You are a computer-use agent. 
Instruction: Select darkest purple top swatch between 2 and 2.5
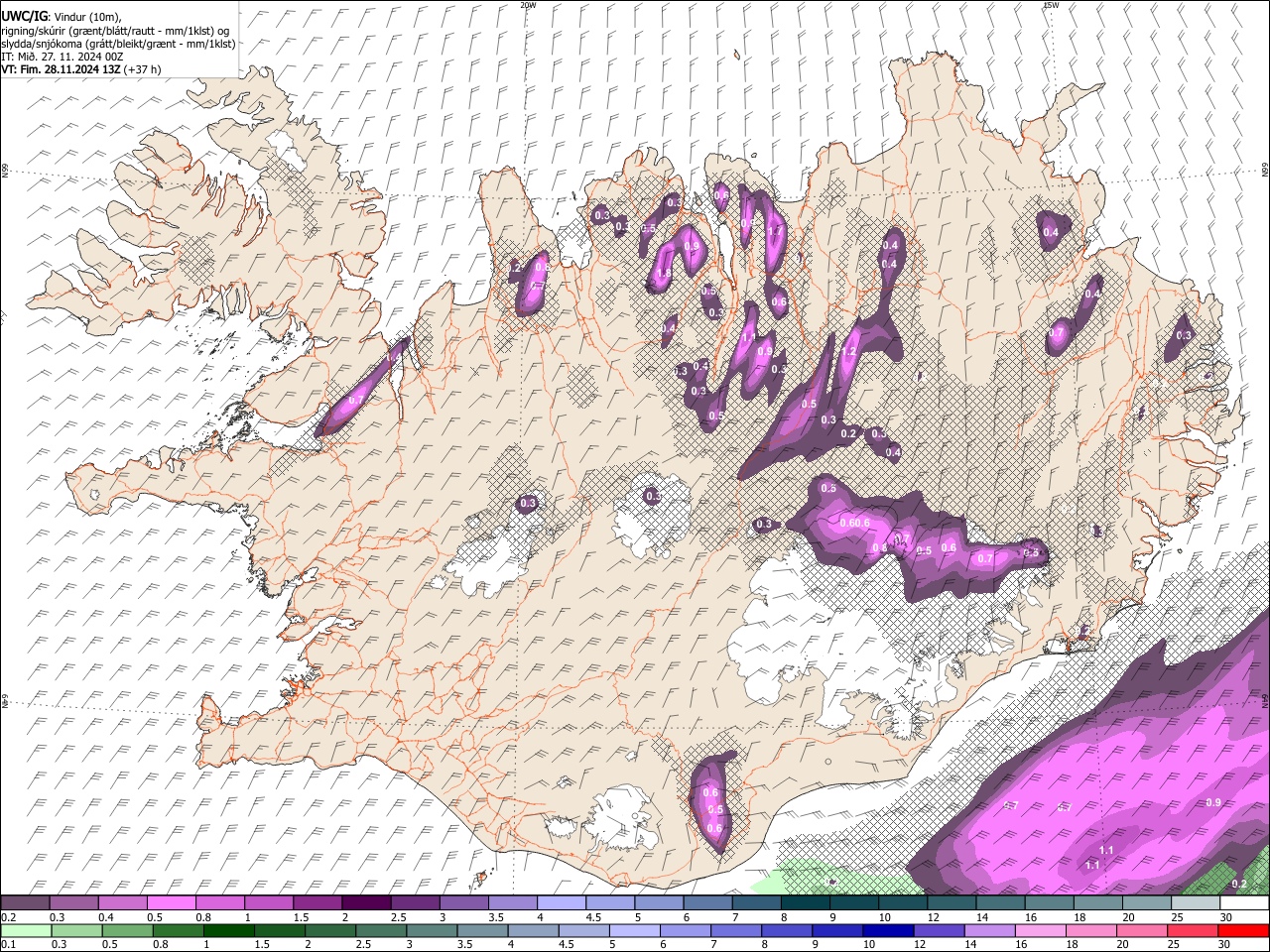tap(366, 902)
